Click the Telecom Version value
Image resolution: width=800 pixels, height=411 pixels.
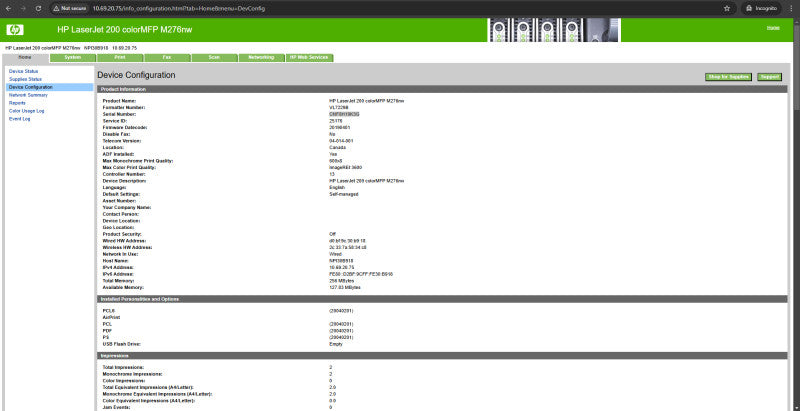point(341,141)
